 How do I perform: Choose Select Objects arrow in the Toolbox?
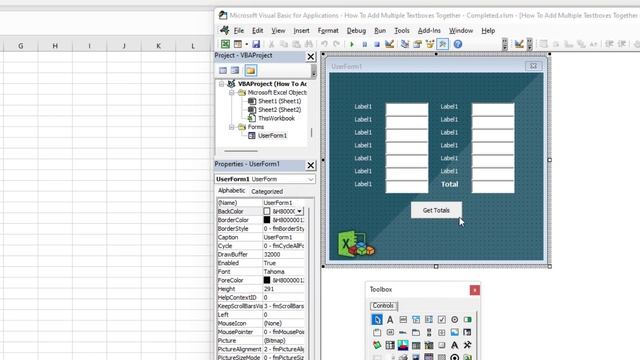[x=377, y=320]
